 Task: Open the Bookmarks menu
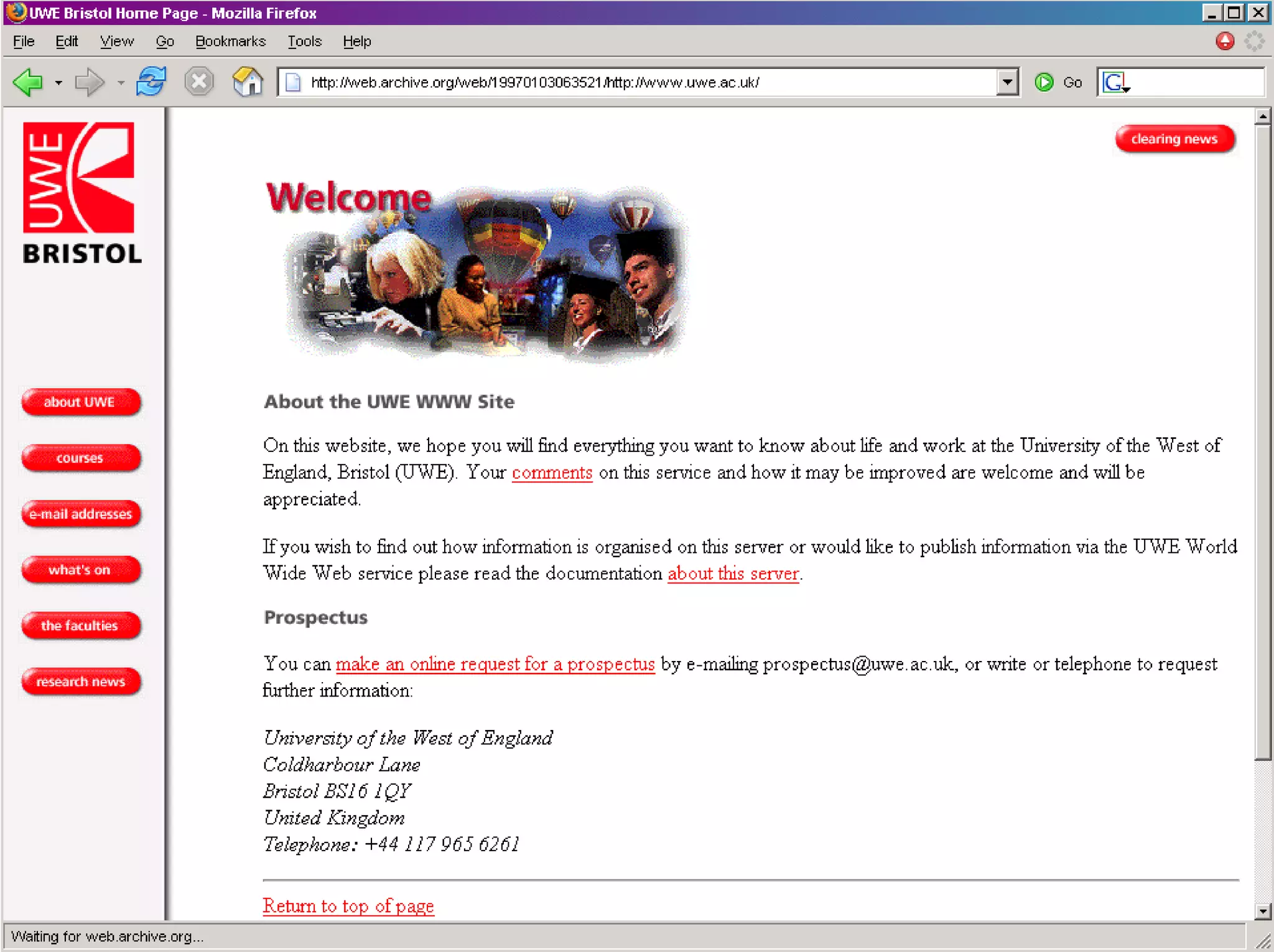pyautogui.click(x=230, y=42)
